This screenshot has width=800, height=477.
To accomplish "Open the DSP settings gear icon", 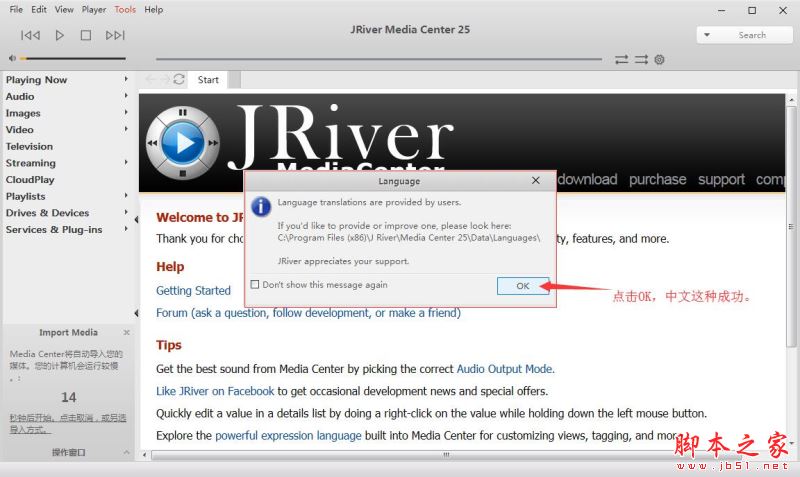I will 659,60.
